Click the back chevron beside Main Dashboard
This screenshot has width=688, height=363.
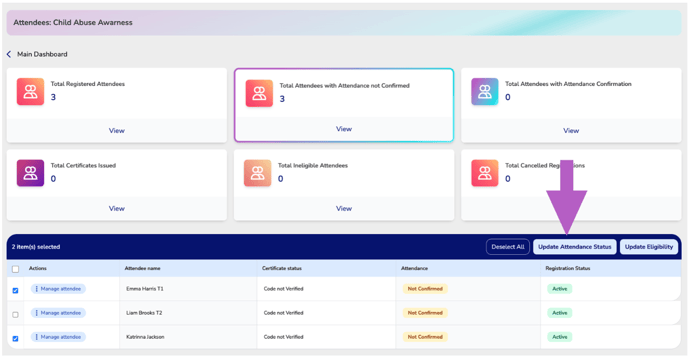tap(9, 54)
